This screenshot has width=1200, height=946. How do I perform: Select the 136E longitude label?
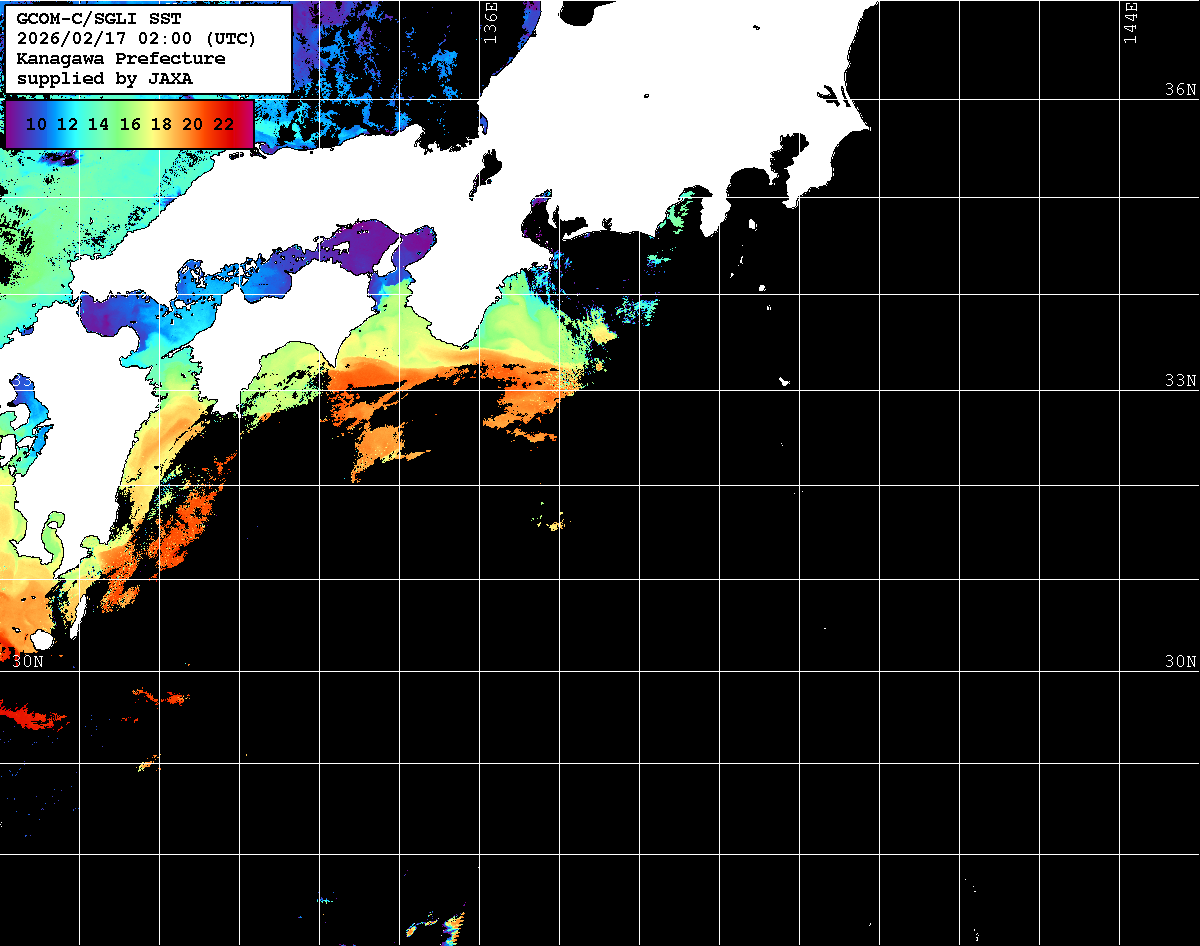tap(490, 22)
